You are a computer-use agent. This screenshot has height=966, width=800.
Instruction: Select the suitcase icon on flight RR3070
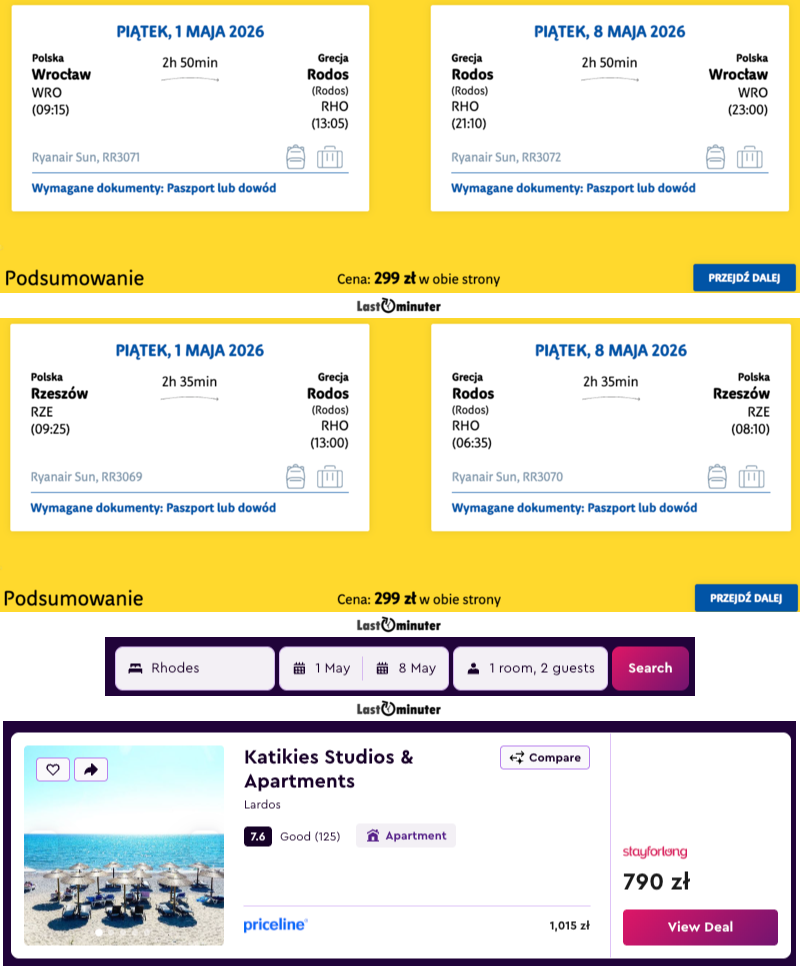[x=749, y=476]
